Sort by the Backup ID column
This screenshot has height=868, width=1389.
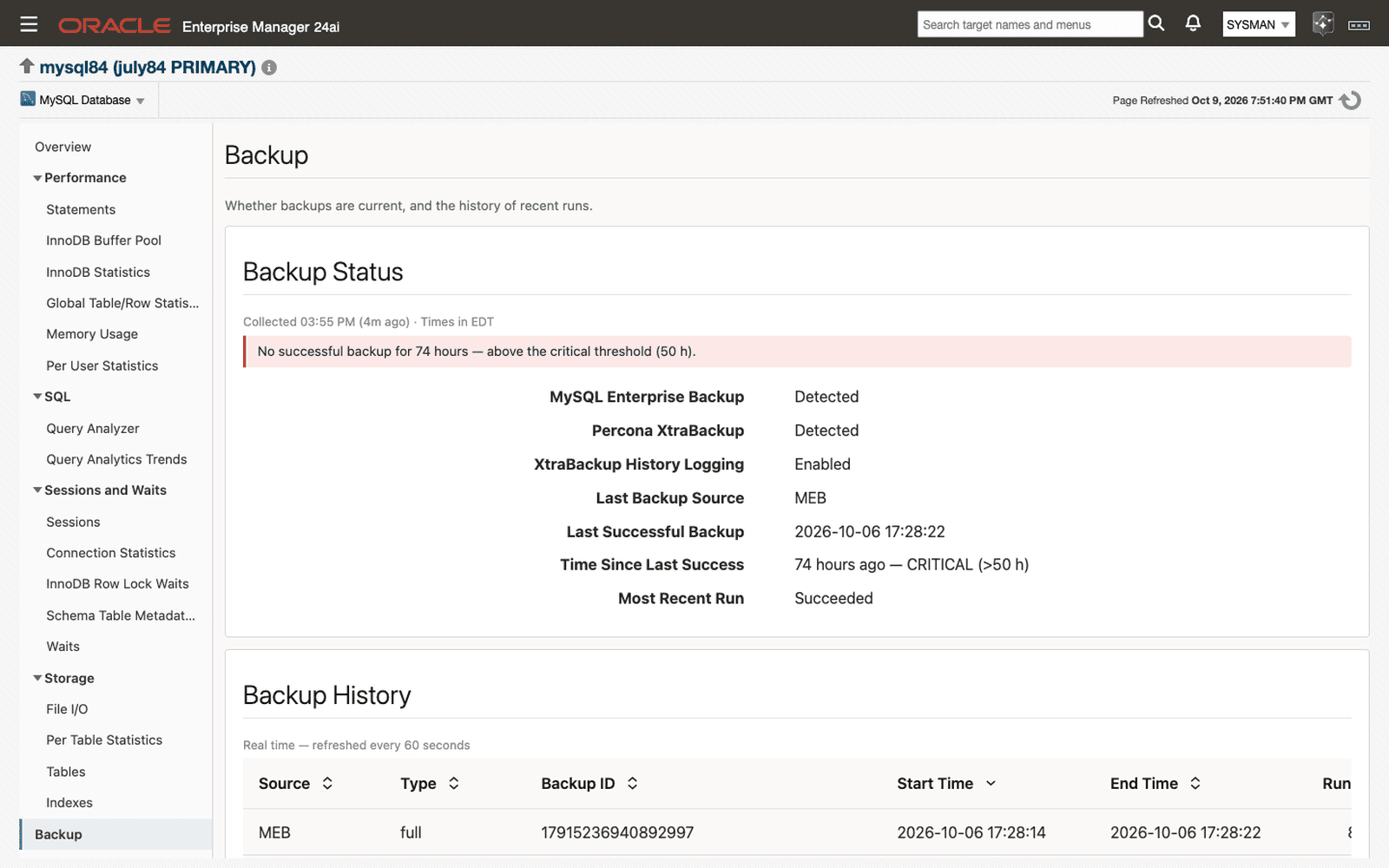pos(632,783)
